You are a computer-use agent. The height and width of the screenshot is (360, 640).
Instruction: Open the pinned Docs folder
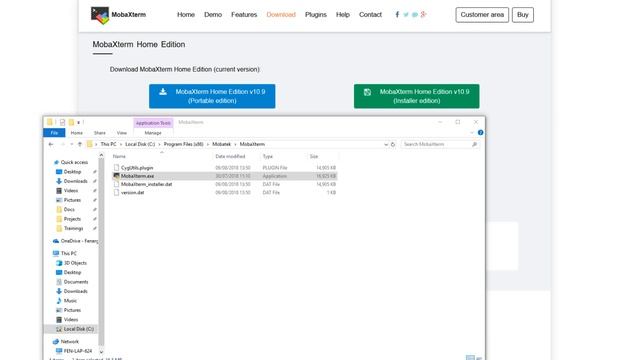[x=69, y=209]
